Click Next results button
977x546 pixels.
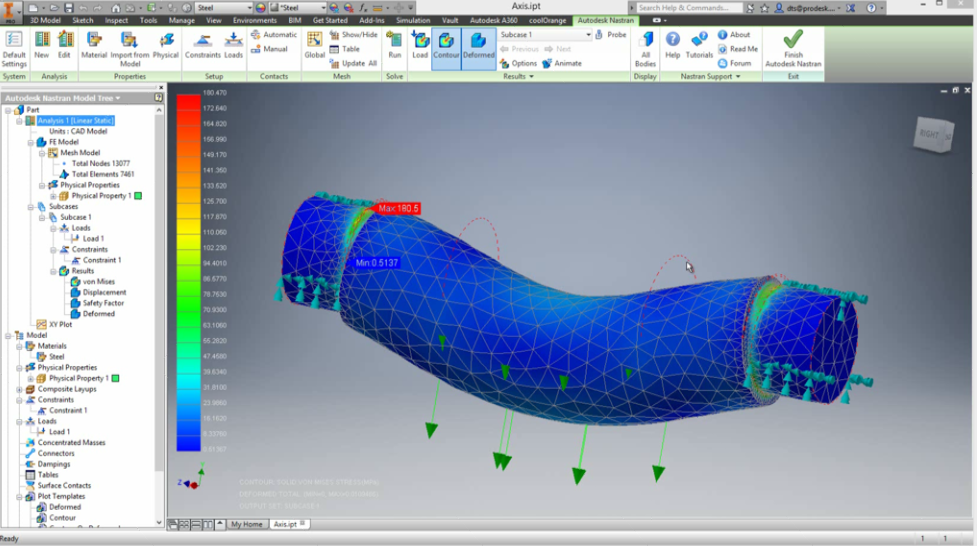[558, 49]
